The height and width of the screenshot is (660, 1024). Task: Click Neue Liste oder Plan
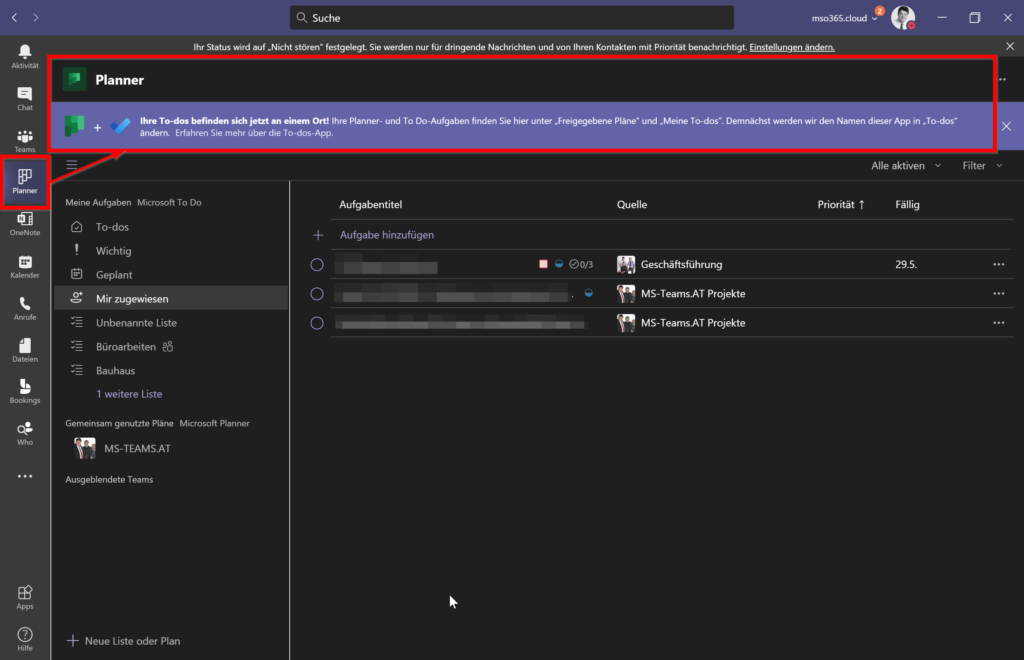(x=124, y=641)
